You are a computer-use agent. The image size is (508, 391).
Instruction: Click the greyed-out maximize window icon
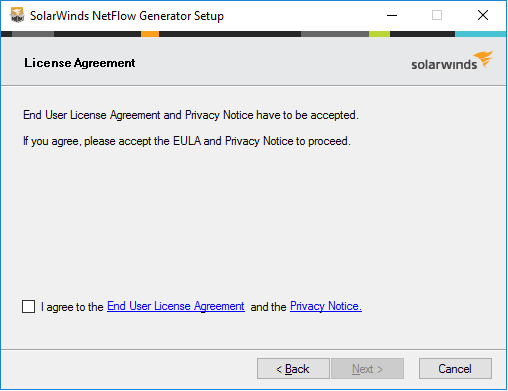(x=437, y=15)
